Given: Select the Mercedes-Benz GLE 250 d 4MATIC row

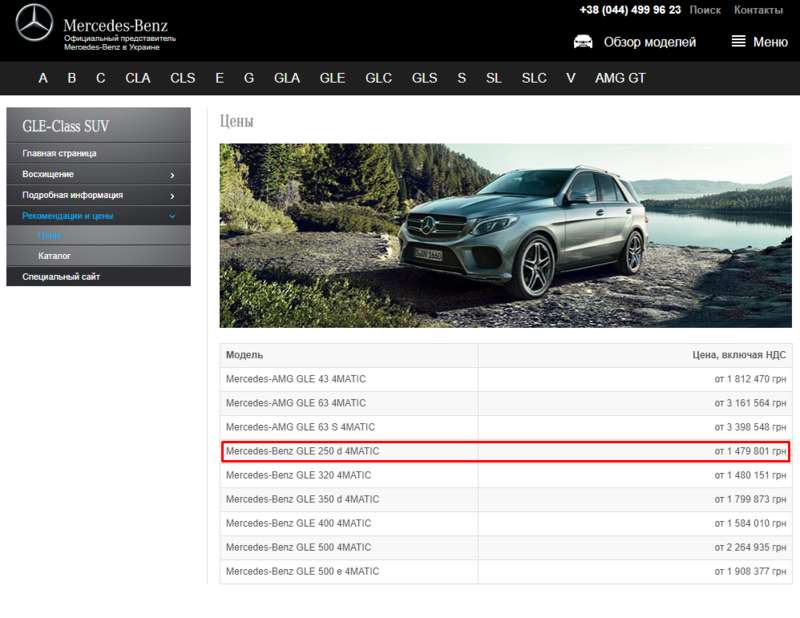Looking at the screenshot, I should coord(504,452).
